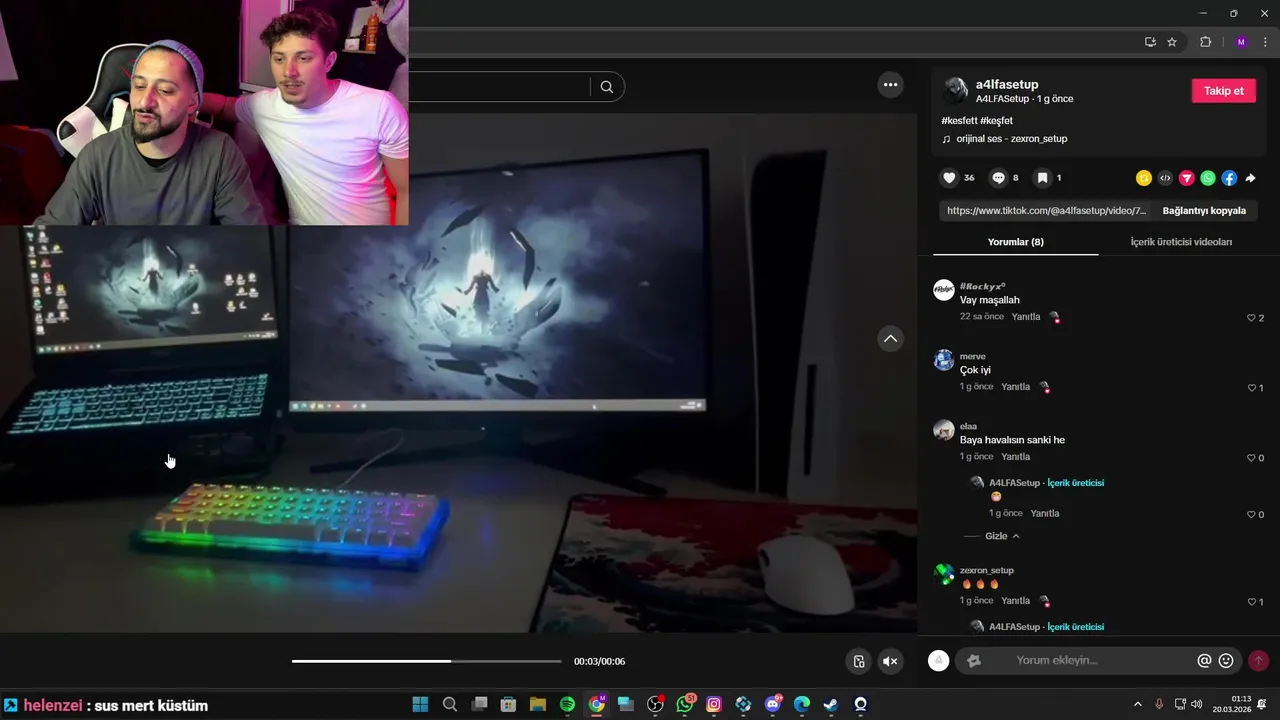Go to previous video with the up arrow
This screenshot has width=1280, height=720.
[x=891, y=338]
